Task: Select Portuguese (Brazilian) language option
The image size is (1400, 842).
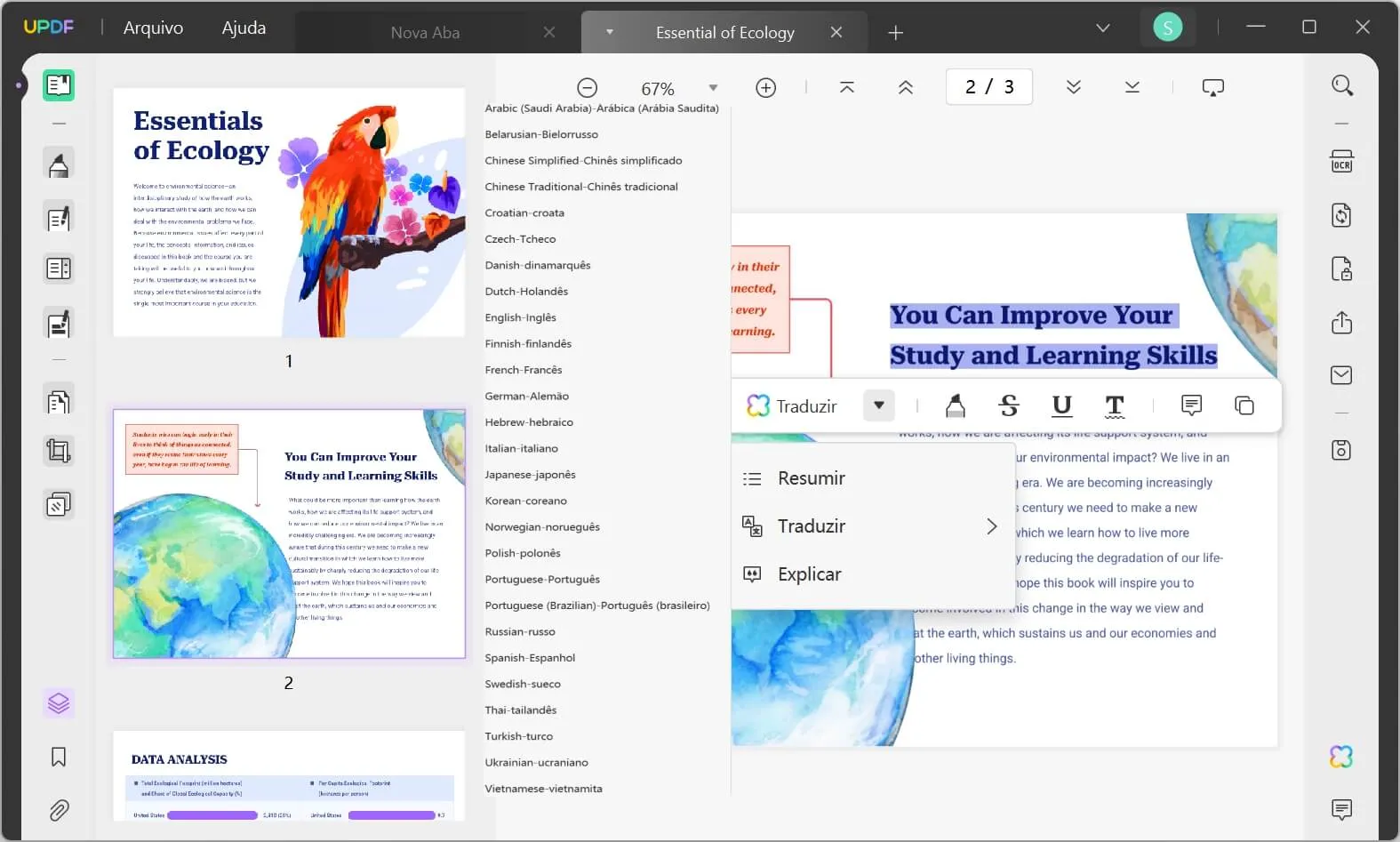Action: point(597,605)
